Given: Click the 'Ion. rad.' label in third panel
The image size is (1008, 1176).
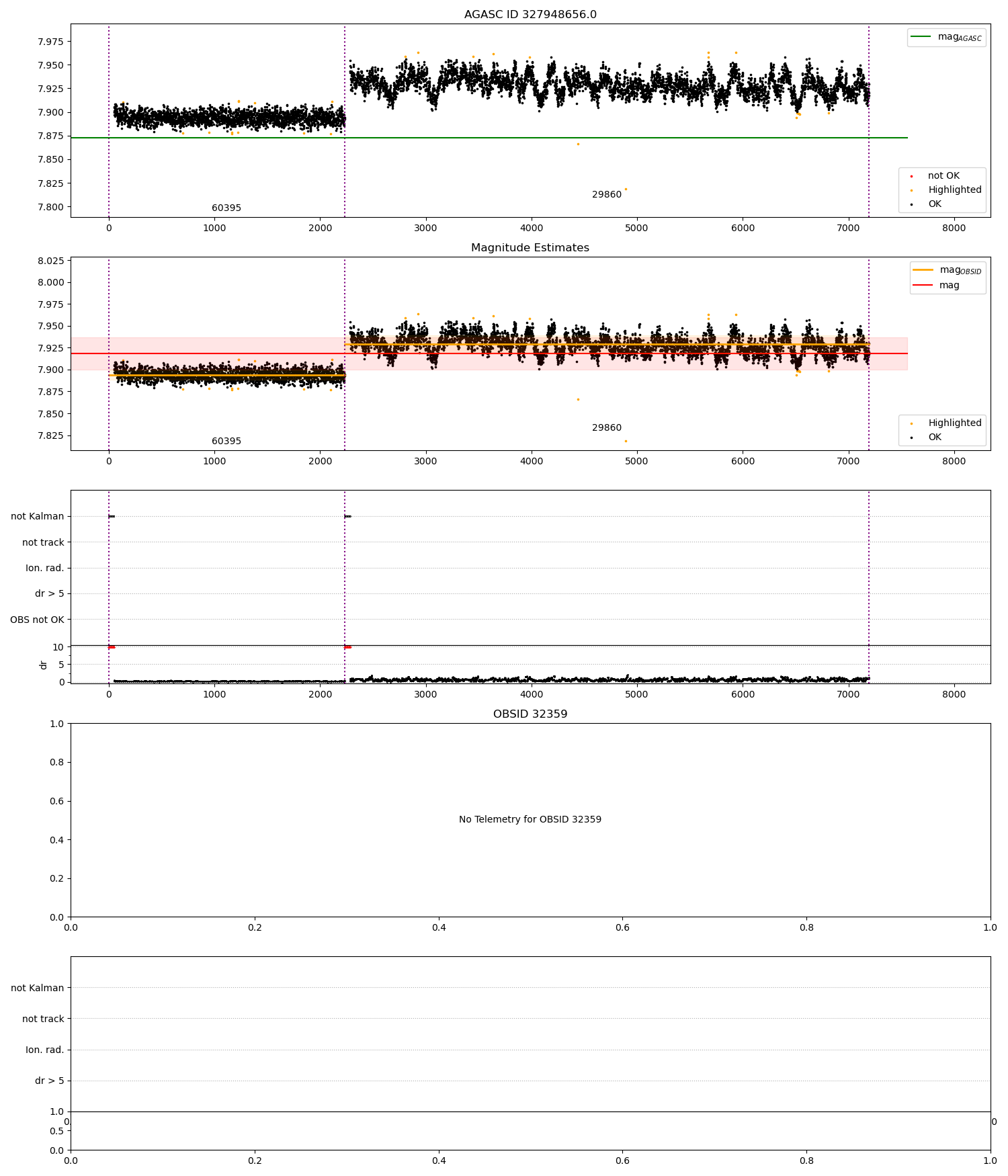Looking at the screenshot, I should point(45,569).
